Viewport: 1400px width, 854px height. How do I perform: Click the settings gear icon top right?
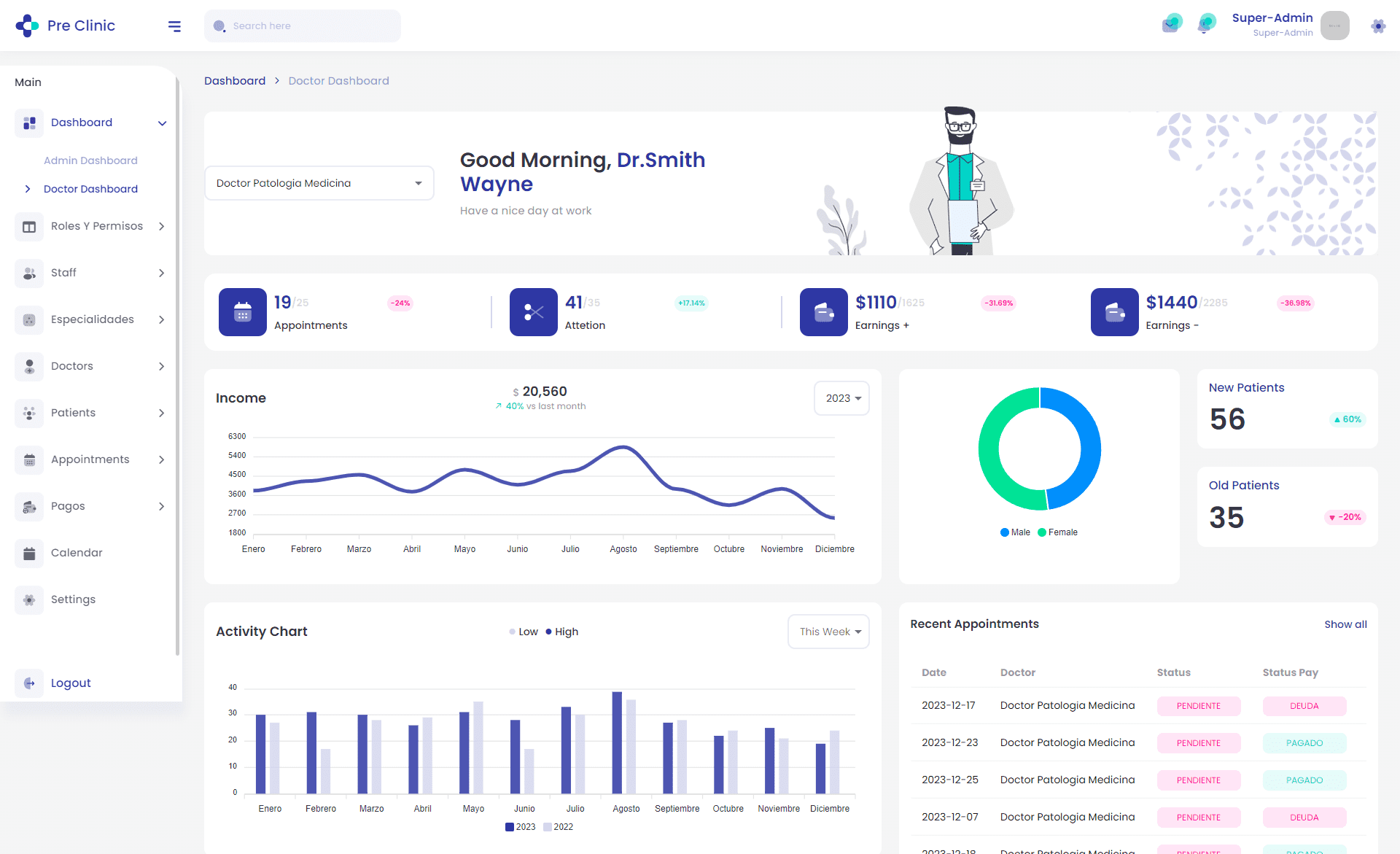point(1377,26)
